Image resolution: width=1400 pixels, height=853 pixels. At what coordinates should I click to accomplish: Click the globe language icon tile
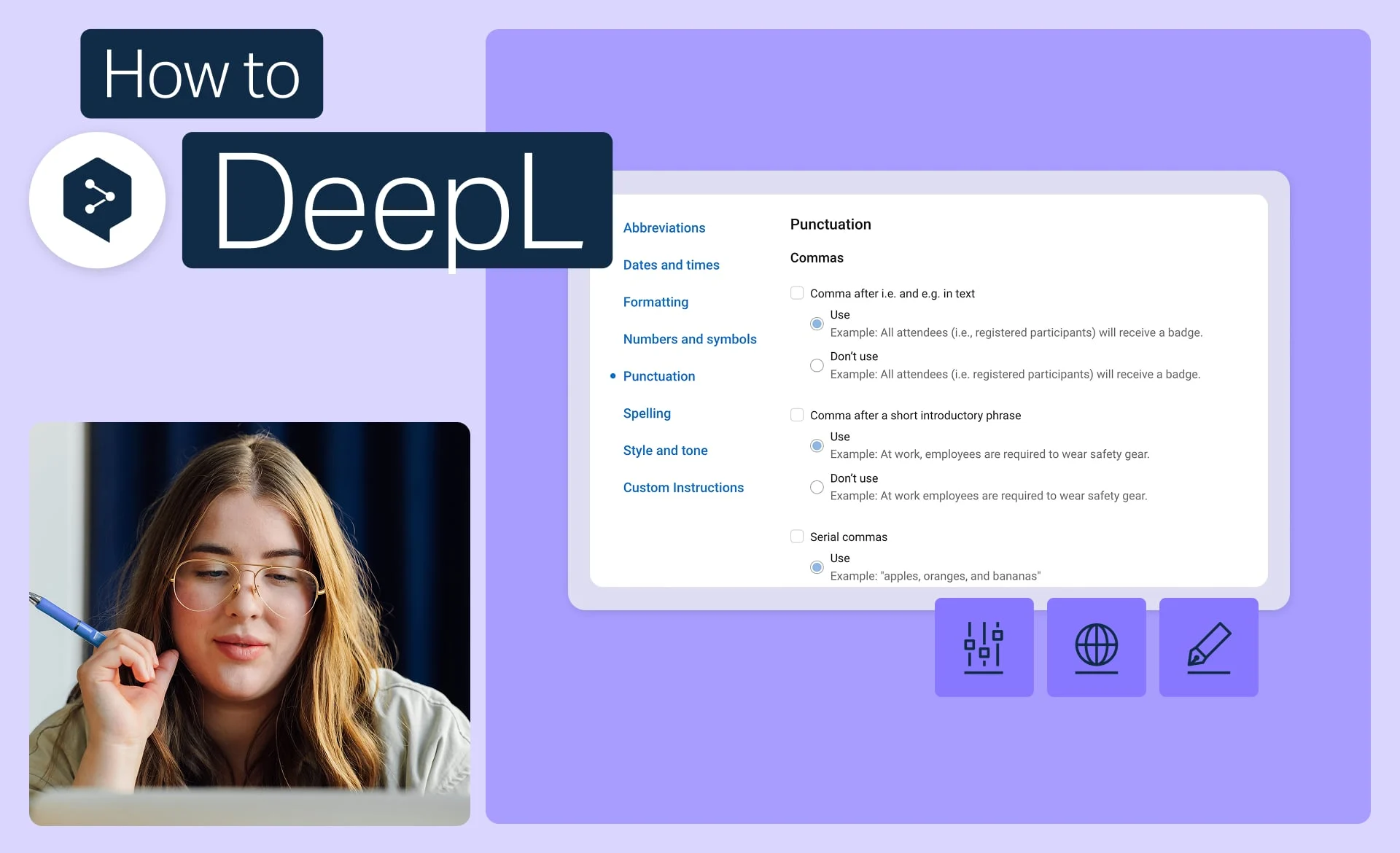pyautogui.click(x=1096, y=647)
